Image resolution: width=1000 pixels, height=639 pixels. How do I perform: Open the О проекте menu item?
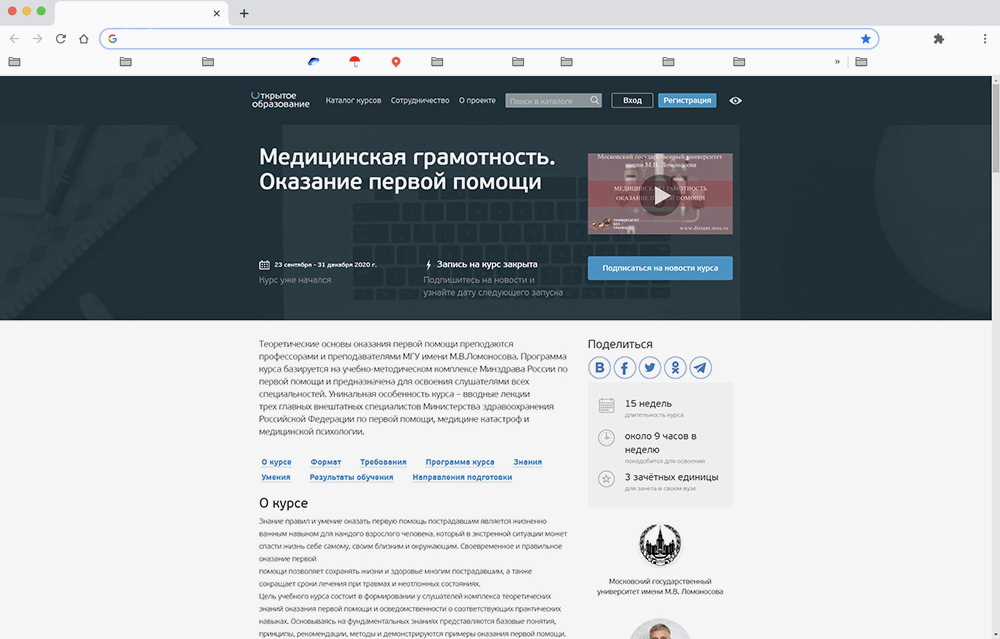coord(477,101)
